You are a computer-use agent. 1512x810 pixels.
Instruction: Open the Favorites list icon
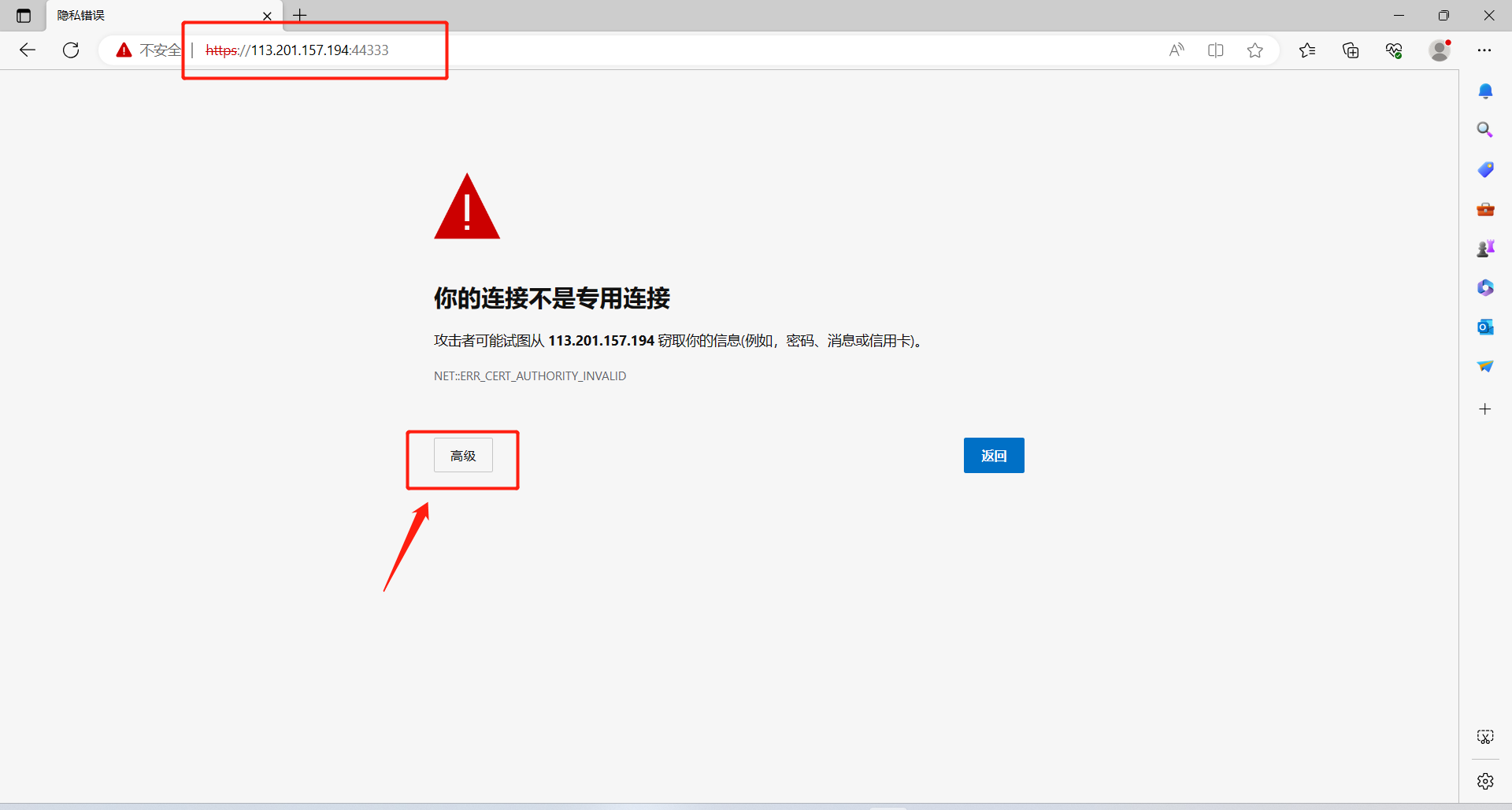tap(1307, 50)
